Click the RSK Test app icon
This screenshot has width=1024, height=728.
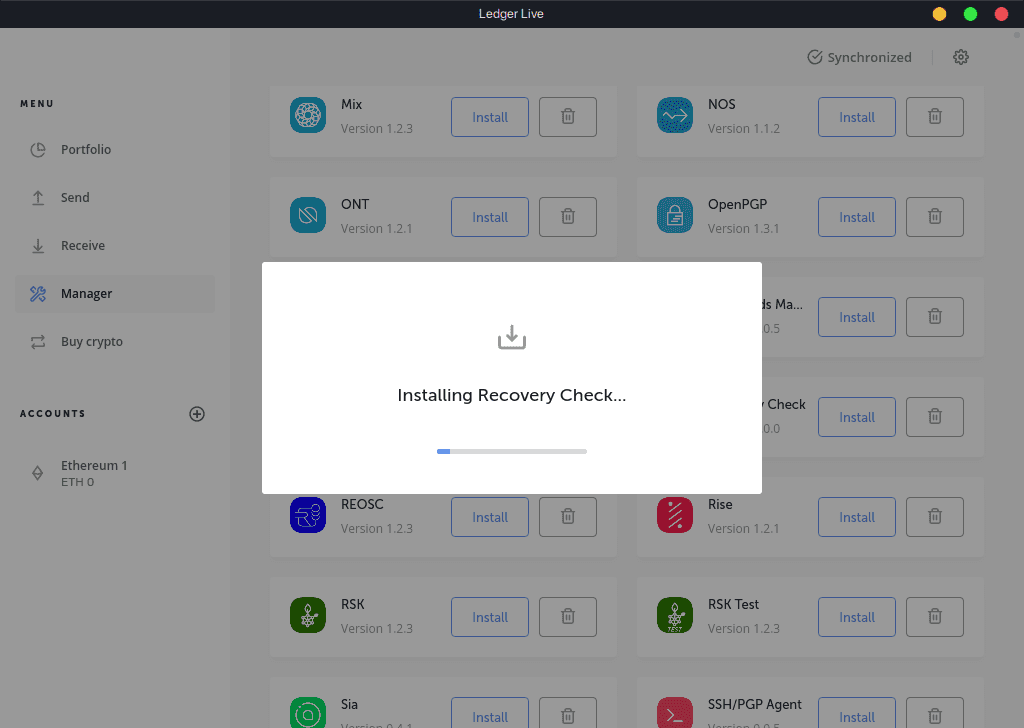pyautogui.click(x=675, y=614)
